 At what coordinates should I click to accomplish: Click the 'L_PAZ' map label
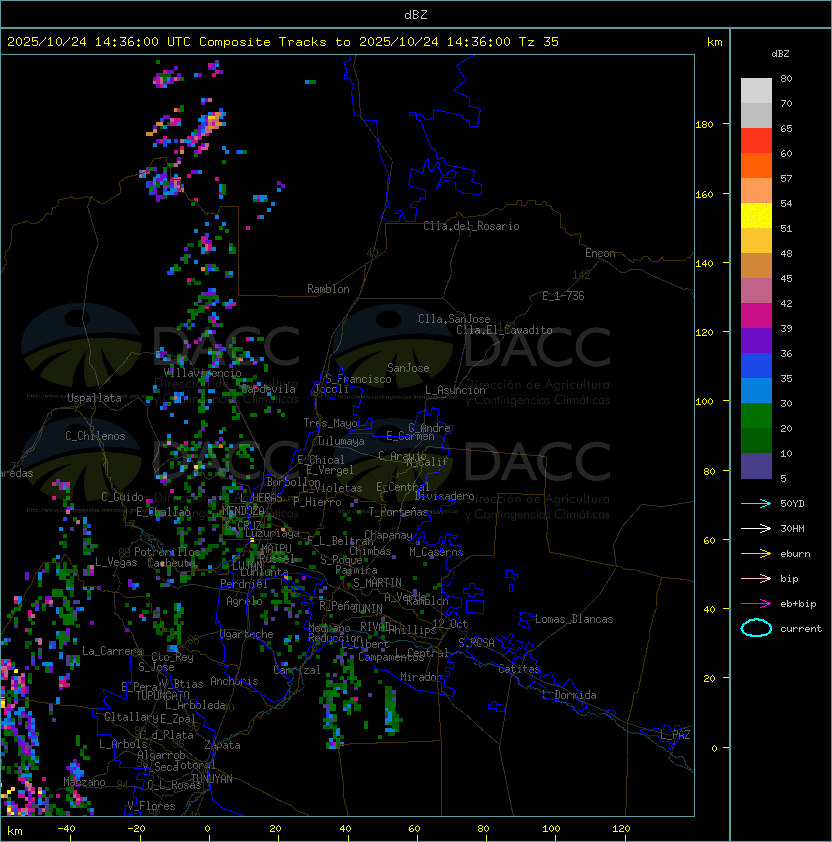(x=675, y=734)
